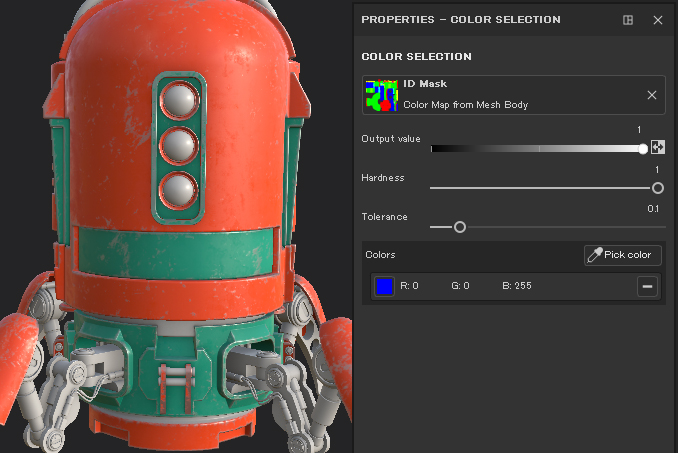Viewport: 678px width, 453px height.
Task: Click the R: 0 red channel value
Action: [409, 287]
